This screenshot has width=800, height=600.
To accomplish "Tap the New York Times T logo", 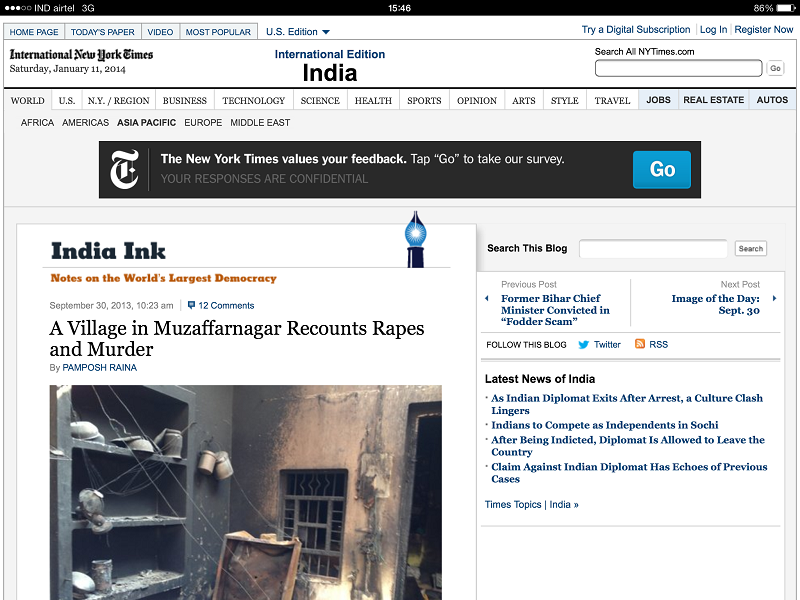I will pyautogui.click(x=124, y=169).
